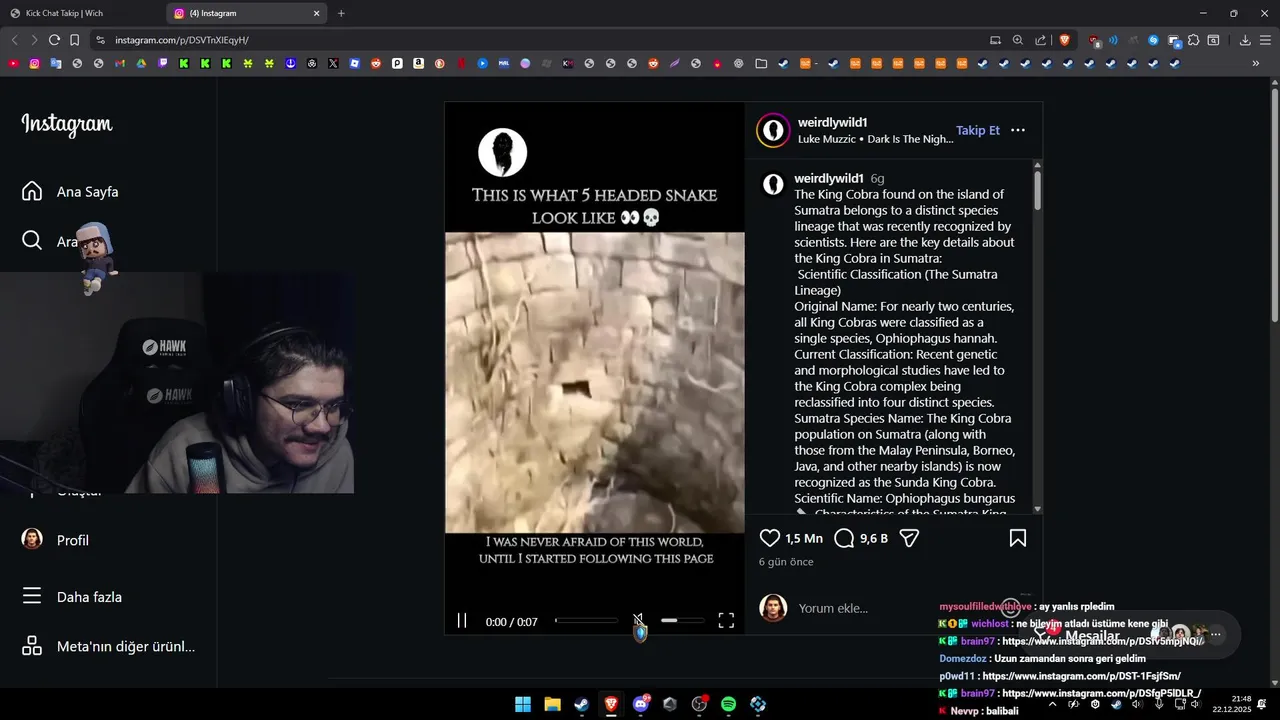
Task: Open the Daha fazla menu
Action: (x=72, y=597)
